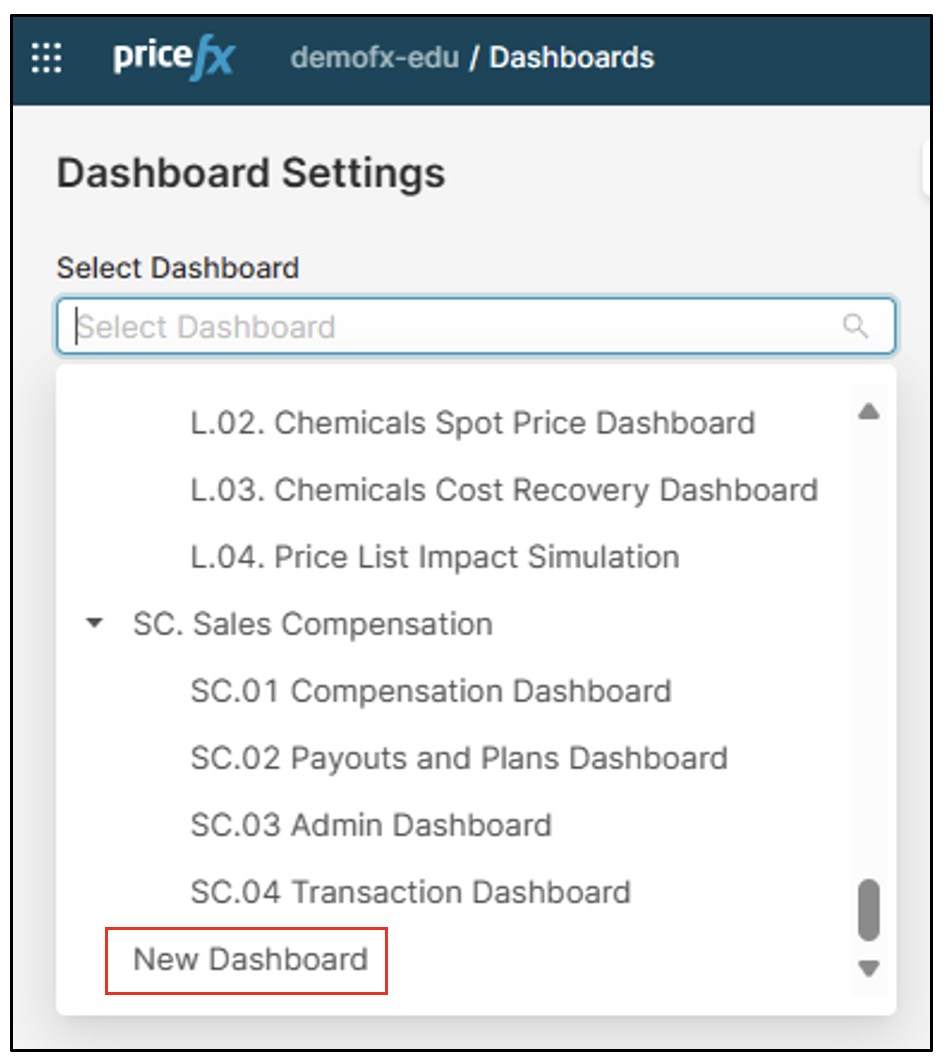946x1062 pixels.
Task: Open SC.03 Admin Dashboard option
Action: click(x=371, y=825)
